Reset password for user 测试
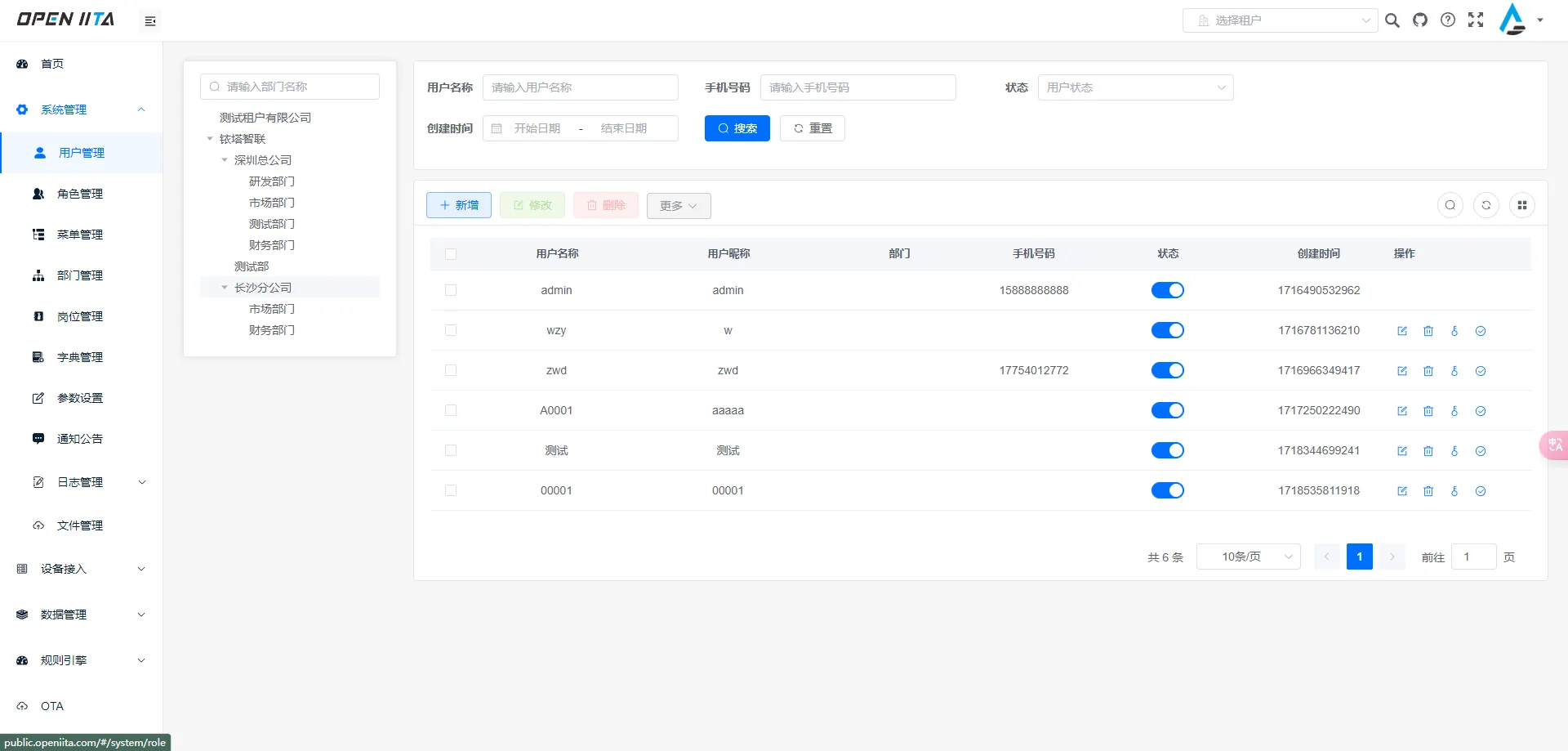The height and width of the screenshot is (751, 1568). coord(1454,451)
